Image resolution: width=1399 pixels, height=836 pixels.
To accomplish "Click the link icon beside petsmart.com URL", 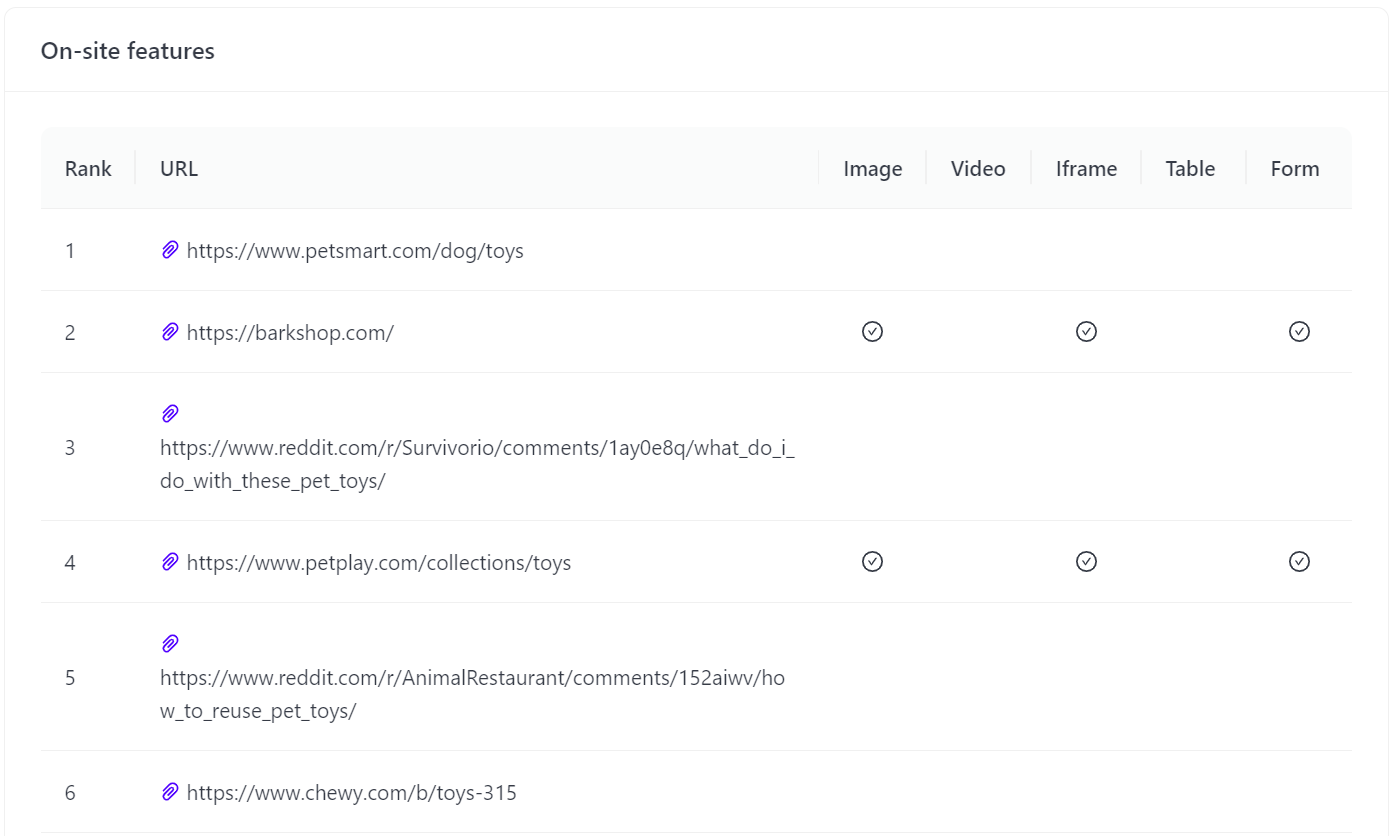I will [x=170, y=250].
